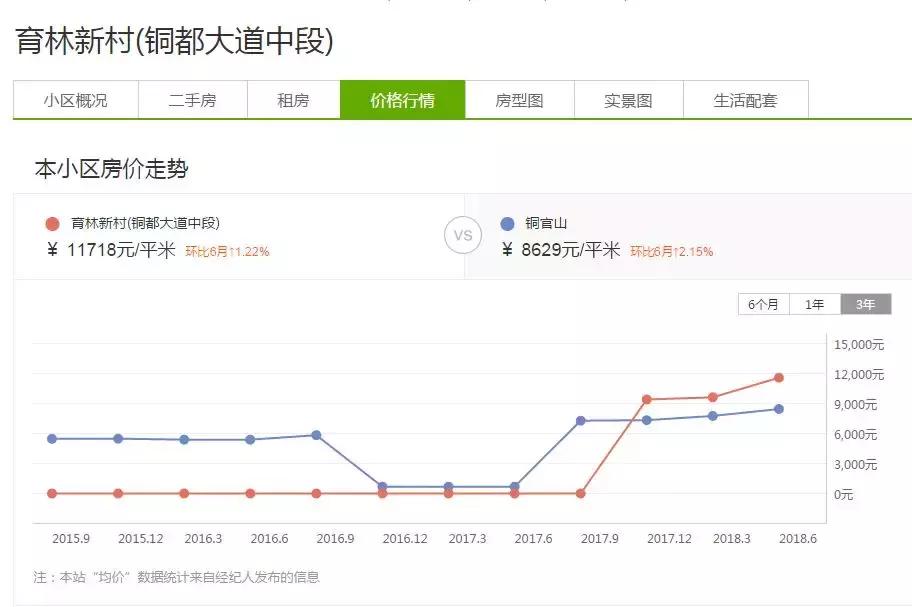Select the last blue data point at 2018.6
The width and height of the screenshot is (912, 607).
point(779,408)
